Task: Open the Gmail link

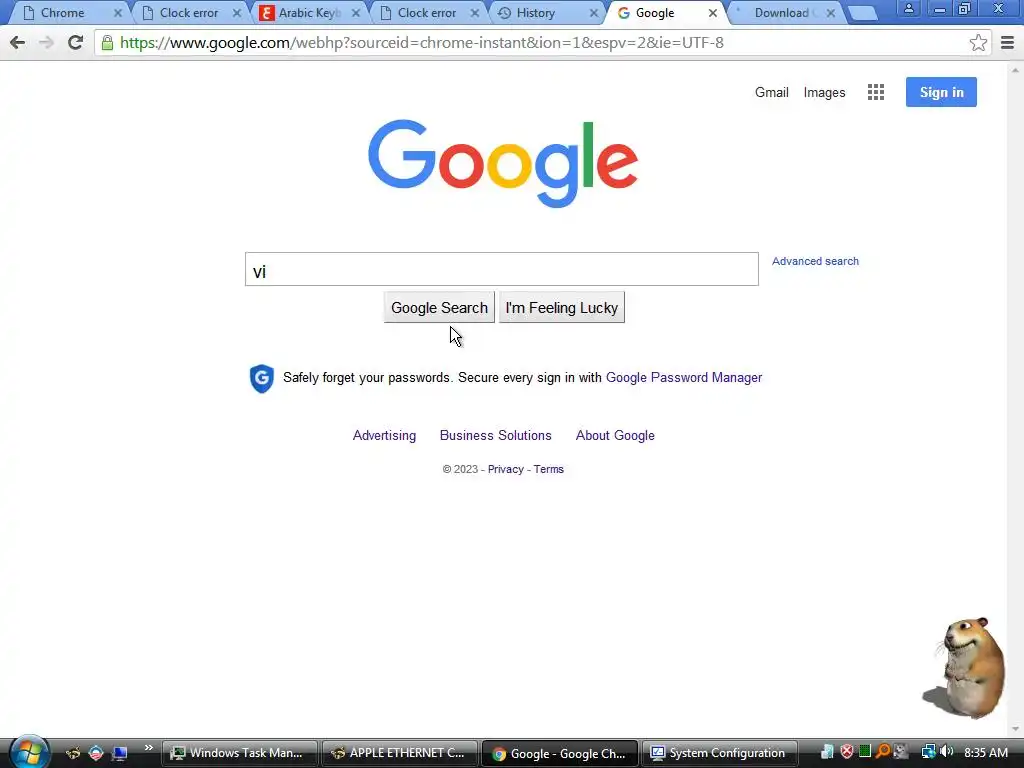Action: pyautogui.click(x=771, y=93)
